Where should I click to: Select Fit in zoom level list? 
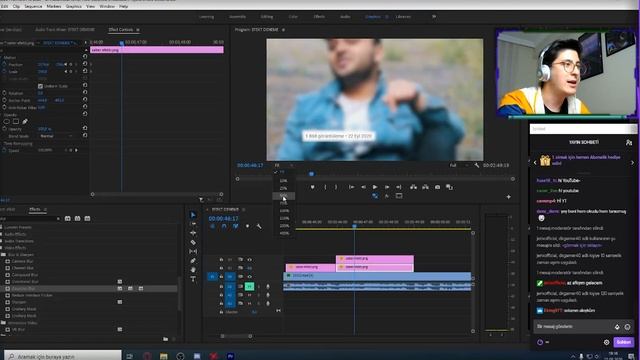pyautogui.click(x=283, y=172)
